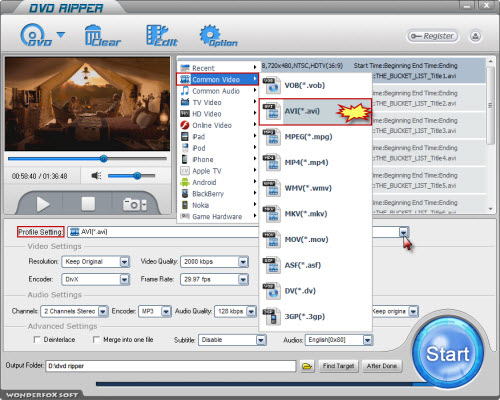Open the Keep original dropdown
Screen dimensions: 500x400
395,311
